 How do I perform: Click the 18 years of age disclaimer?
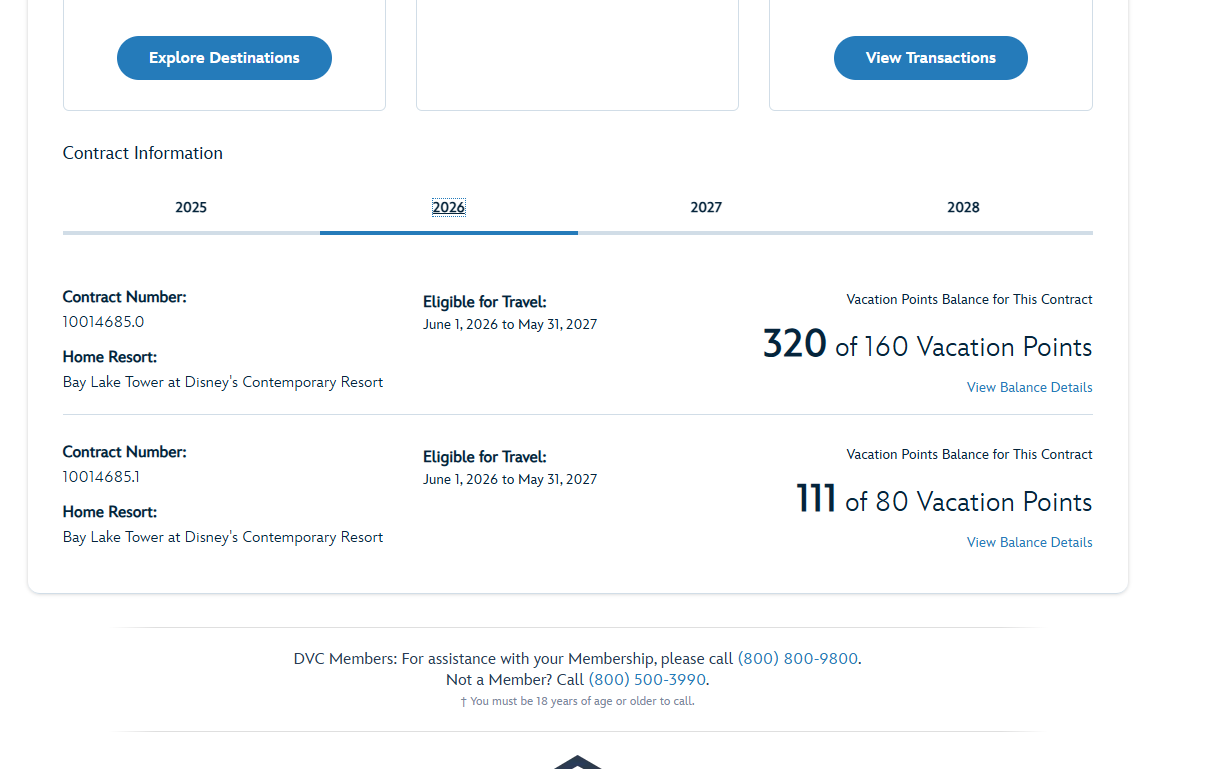click(x=578, y=702)
